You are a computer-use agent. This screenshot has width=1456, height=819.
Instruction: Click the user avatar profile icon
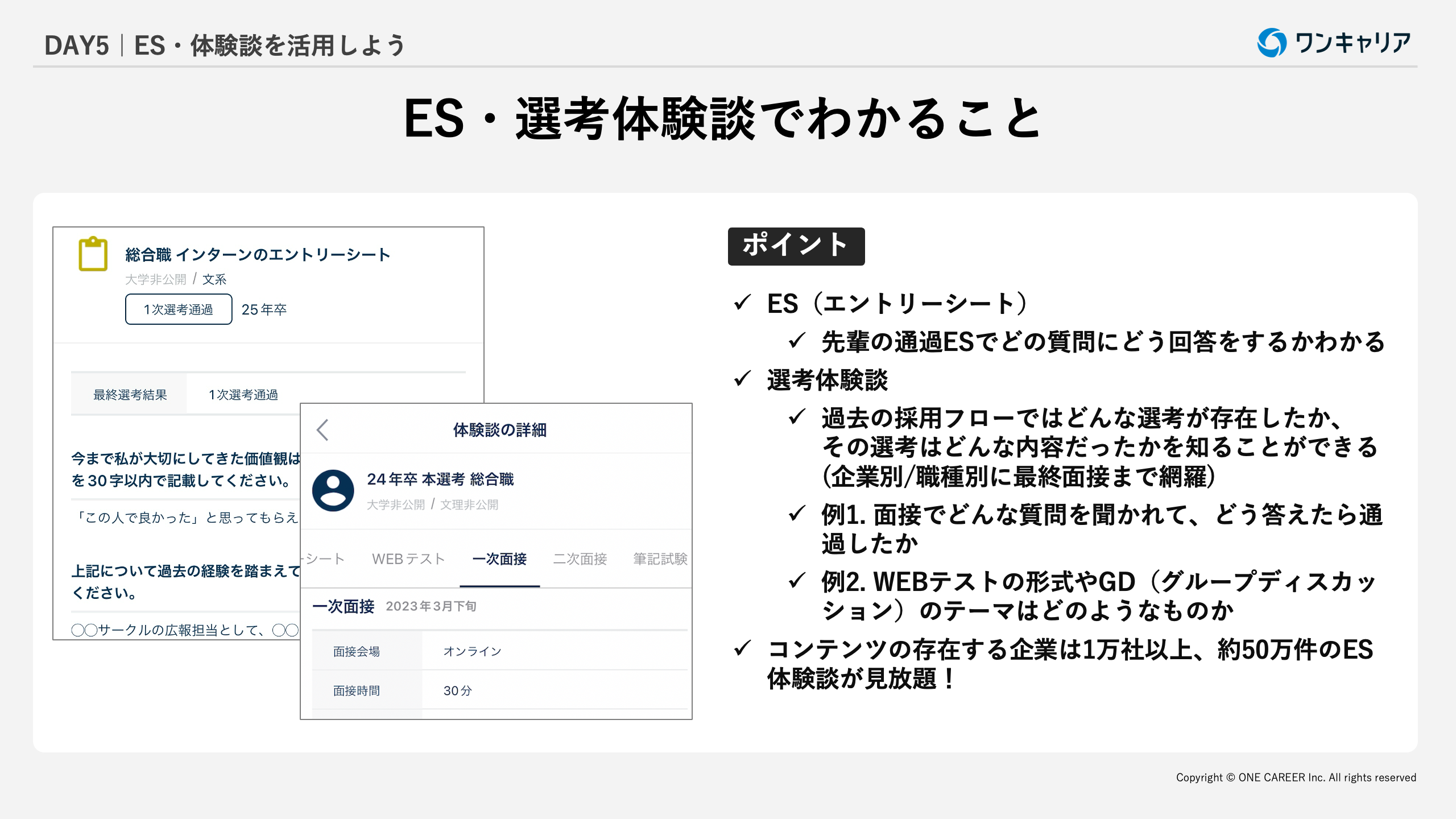[x=333, y=490]
